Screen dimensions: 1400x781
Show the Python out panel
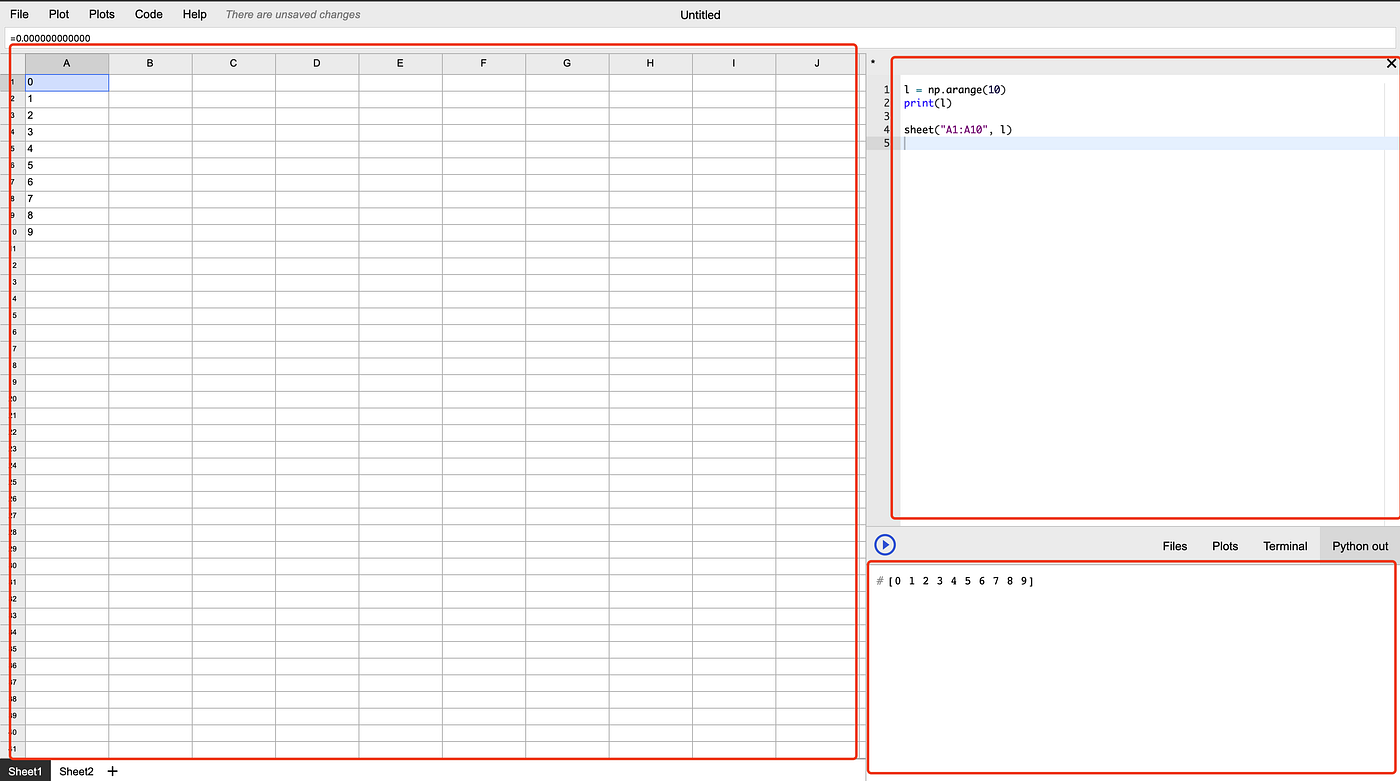(1359, 546)
